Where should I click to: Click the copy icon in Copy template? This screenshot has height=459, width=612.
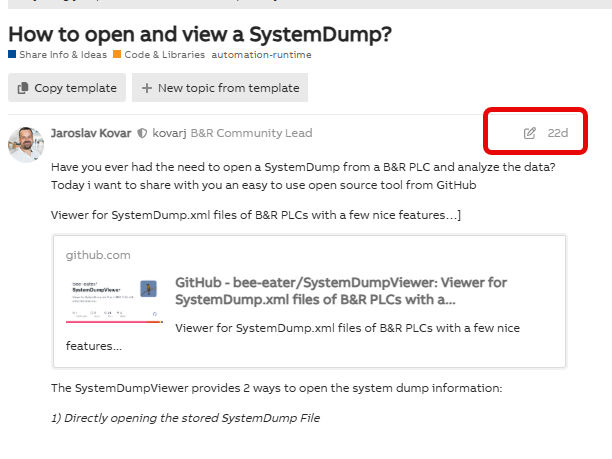24,88
